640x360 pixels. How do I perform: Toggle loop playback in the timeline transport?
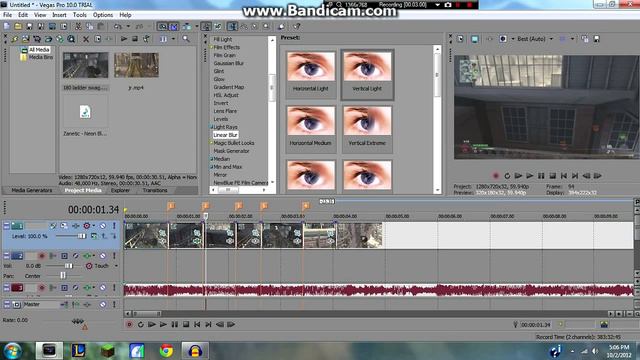coord(141,324)
